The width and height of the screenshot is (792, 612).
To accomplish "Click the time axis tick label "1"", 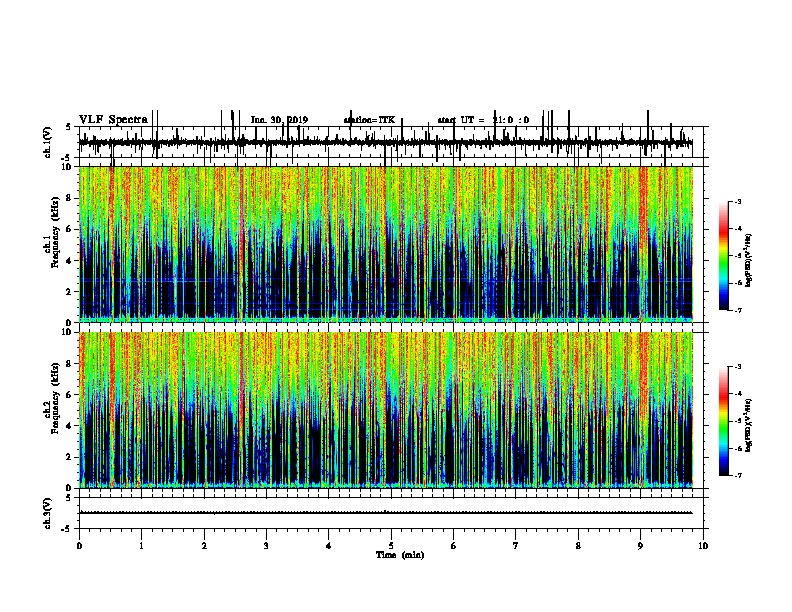I will click(x=141, y=546).
